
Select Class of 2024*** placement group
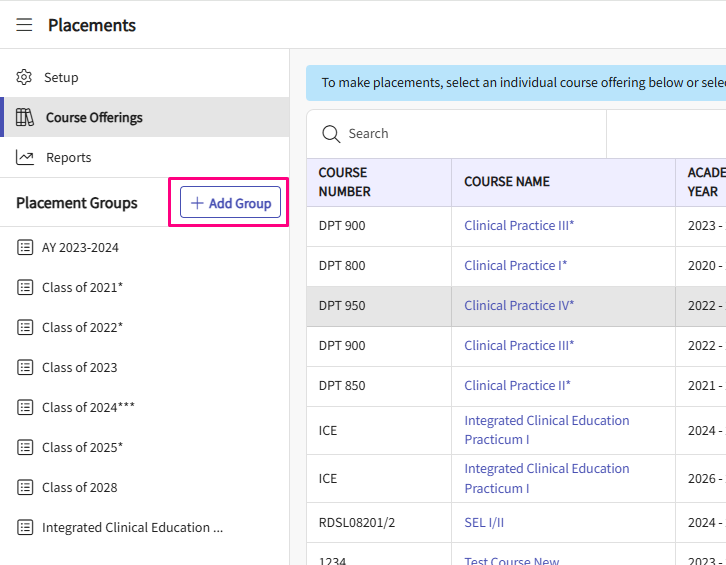[88, 407]
